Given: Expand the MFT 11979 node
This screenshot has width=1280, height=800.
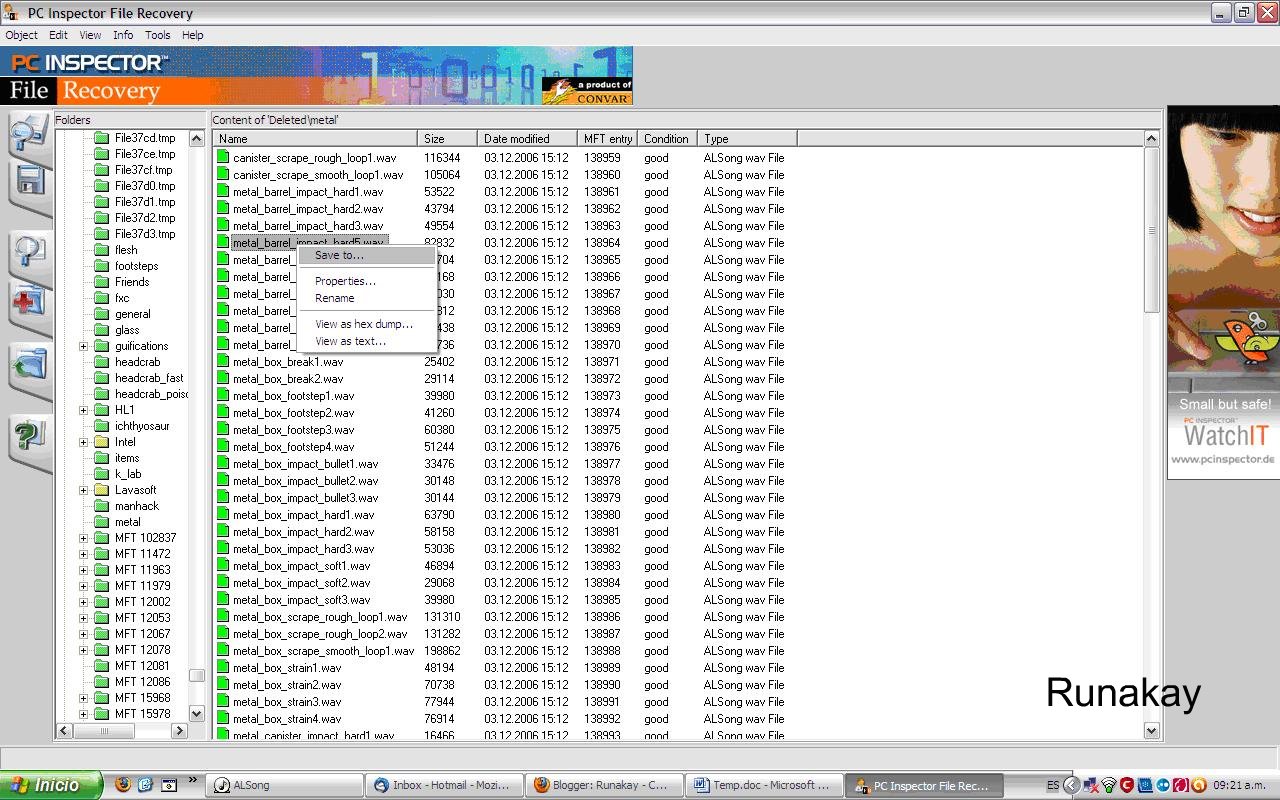Looking at the screenshot, I should click(84, 586).
